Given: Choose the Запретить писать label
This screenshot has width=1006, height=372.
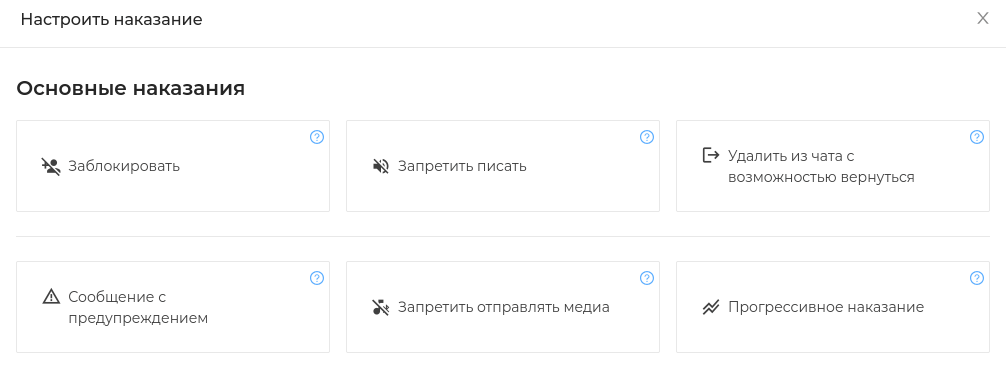Looking at the screenshot, I should click(462, 167).
